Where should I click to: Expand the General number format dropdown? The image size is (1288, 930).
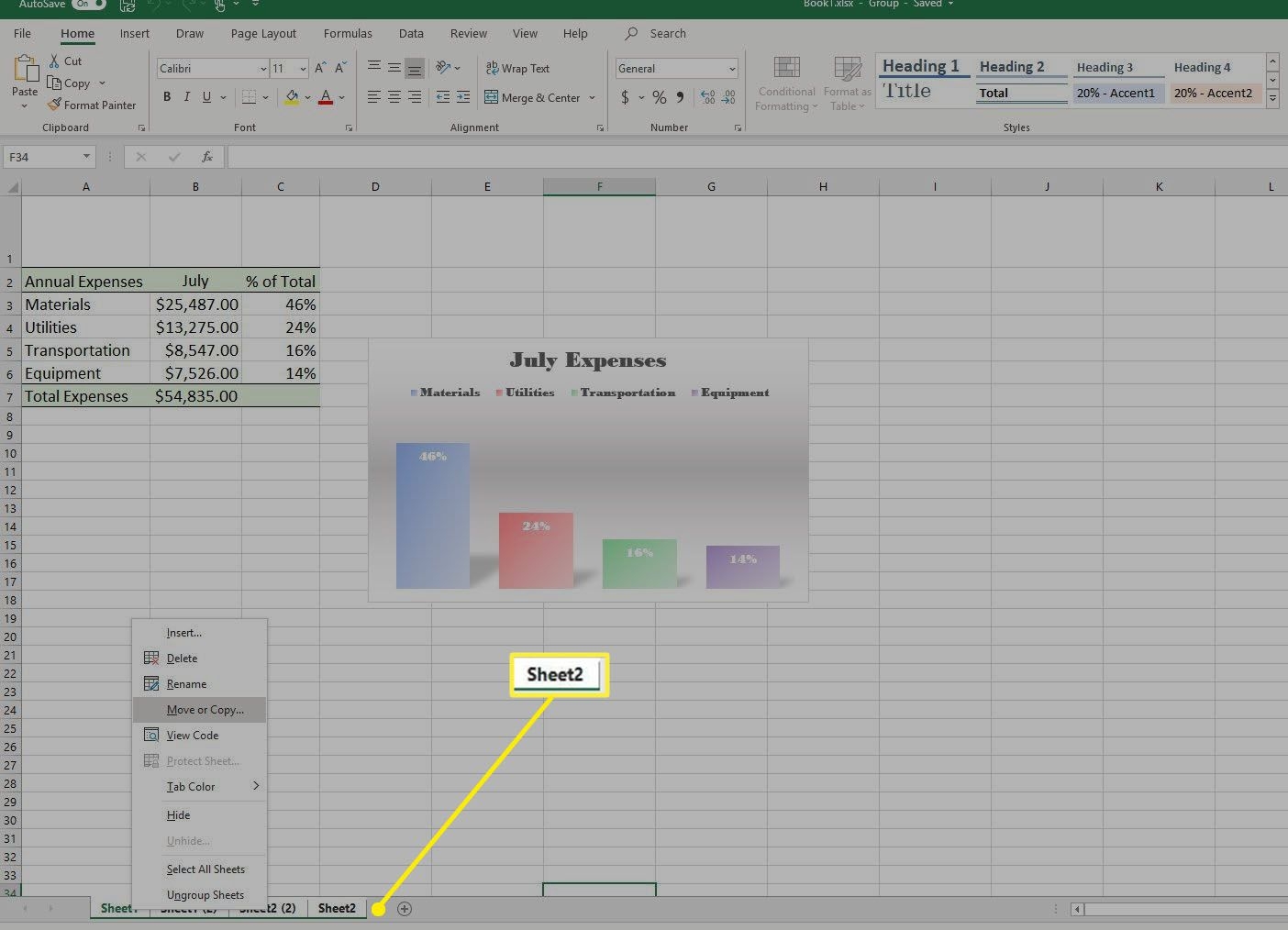coord(732,69)
